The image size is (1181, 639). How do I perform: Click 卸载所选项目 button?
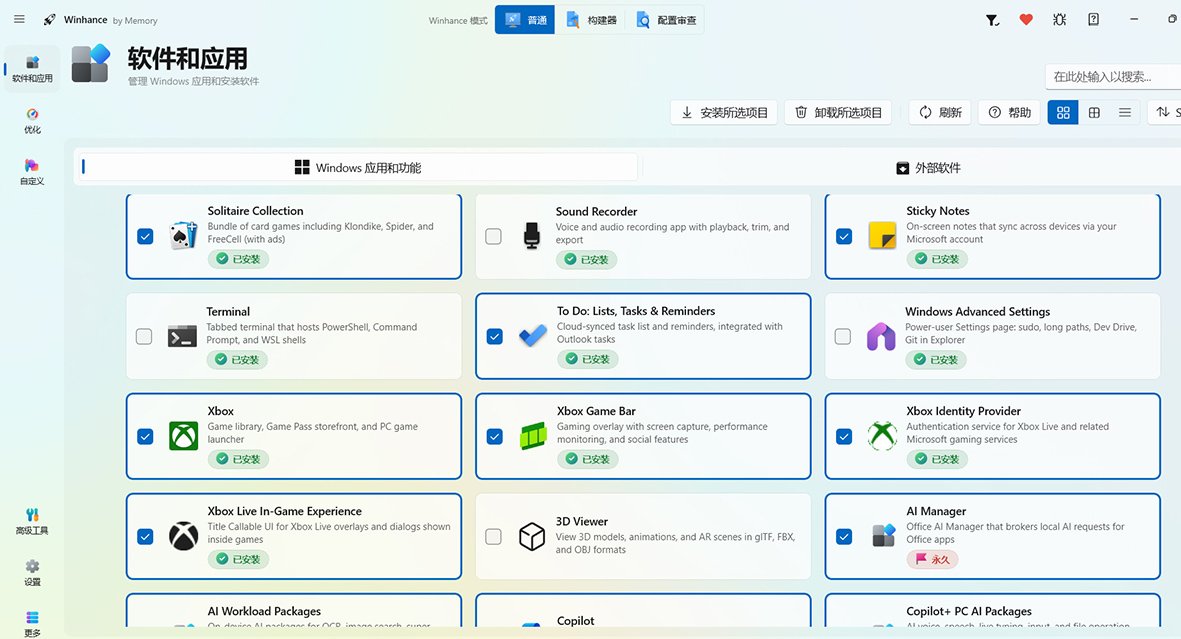[838, 112]
